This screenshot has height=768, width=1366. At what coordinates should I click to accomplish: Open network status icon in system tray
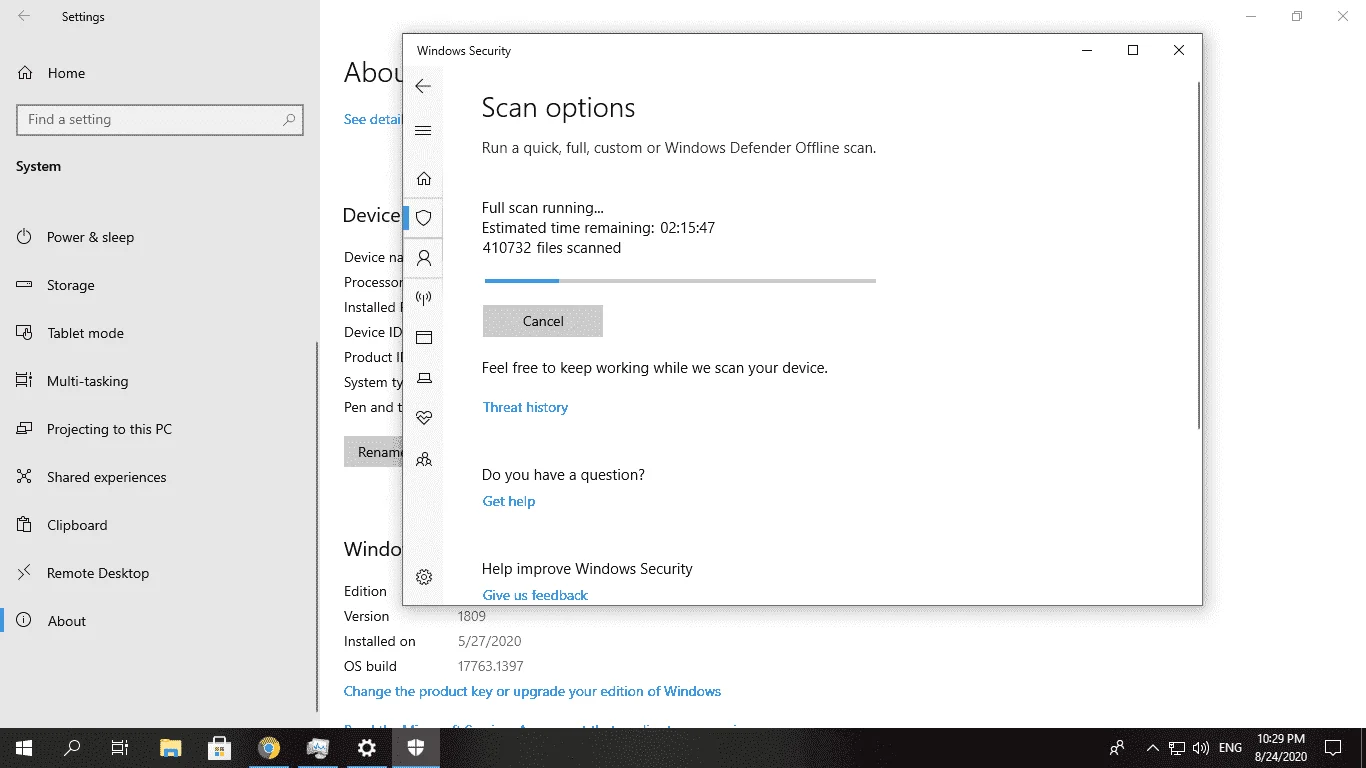tap(1177, 748)
